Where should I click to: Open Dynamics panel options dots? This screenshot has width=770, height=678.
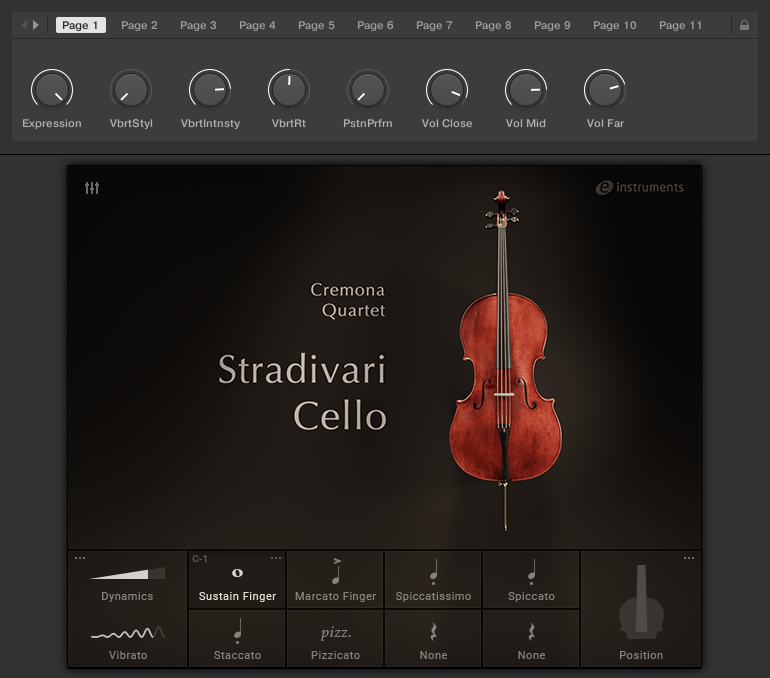coord(80,558)
